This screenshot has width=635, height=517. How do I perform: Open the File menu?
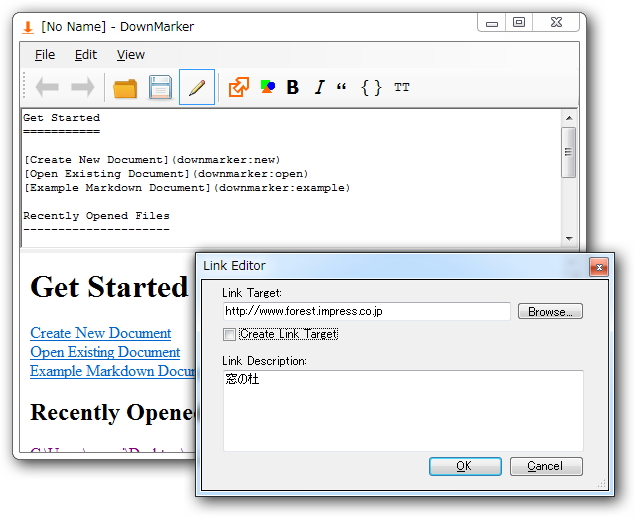[x=45, y=55]
